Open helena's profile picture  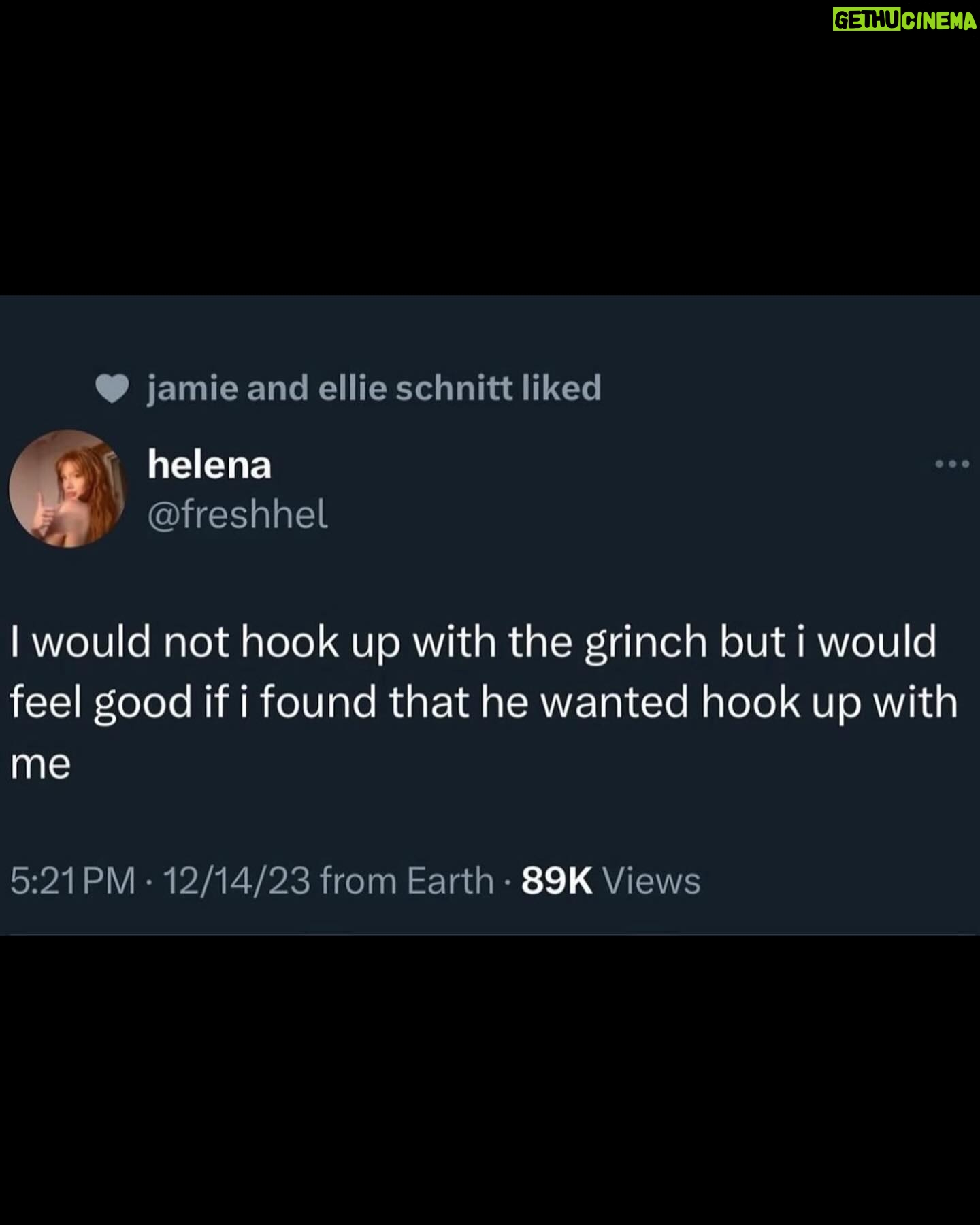[68, 489]
